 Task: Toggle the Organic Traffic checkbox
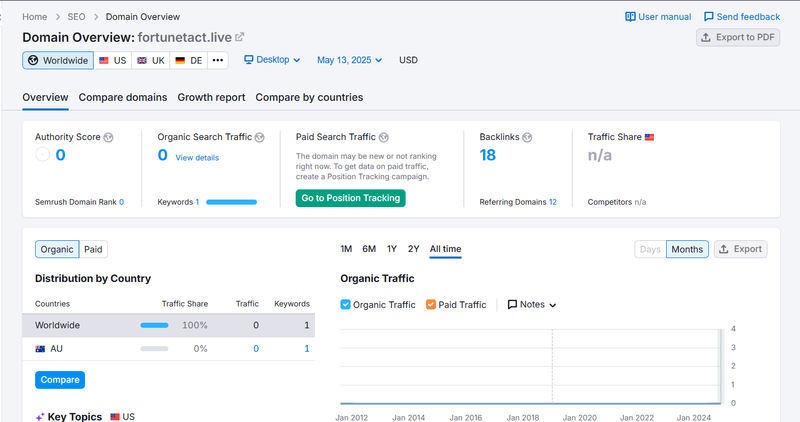coord(345,305)
